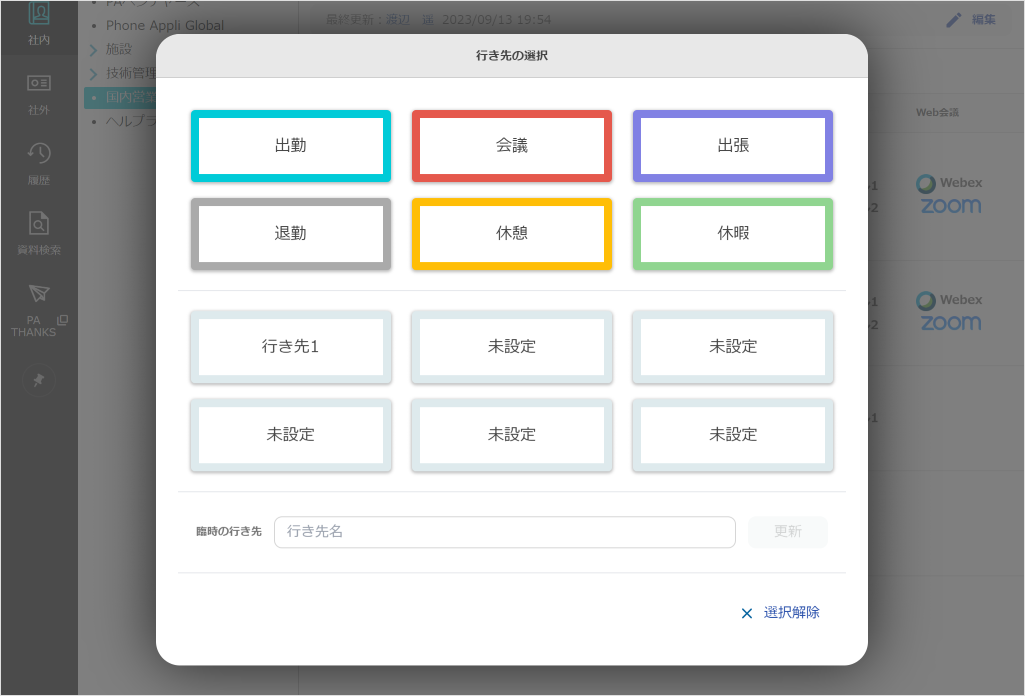Click the 編集 edit button
1025x696 pixels.
coord(971,19)
